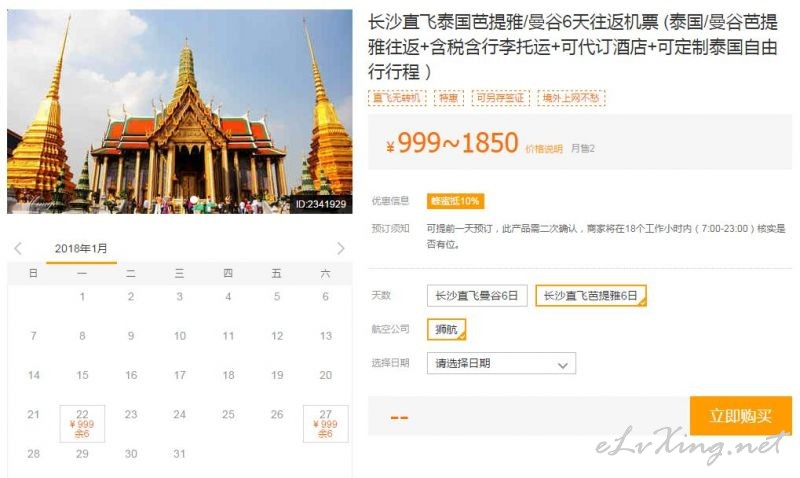Click the product title text

click(572, 46)
